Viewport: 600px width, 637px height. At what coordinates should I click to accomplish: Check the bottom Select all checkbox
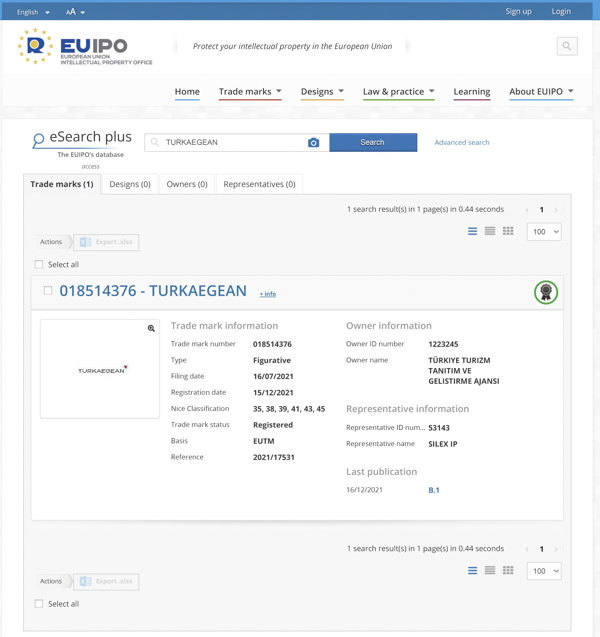pos(39,604)
